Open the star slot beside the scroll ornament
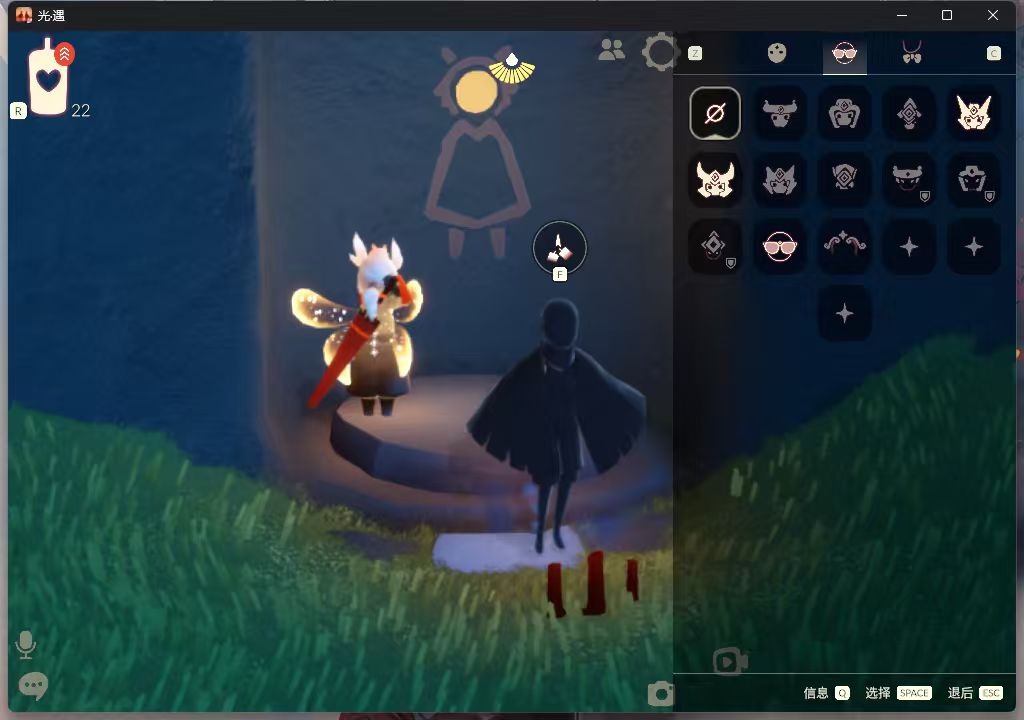The height and width of the screenshot is (720, 1024). pyautogui.click(x=909, y=246)
